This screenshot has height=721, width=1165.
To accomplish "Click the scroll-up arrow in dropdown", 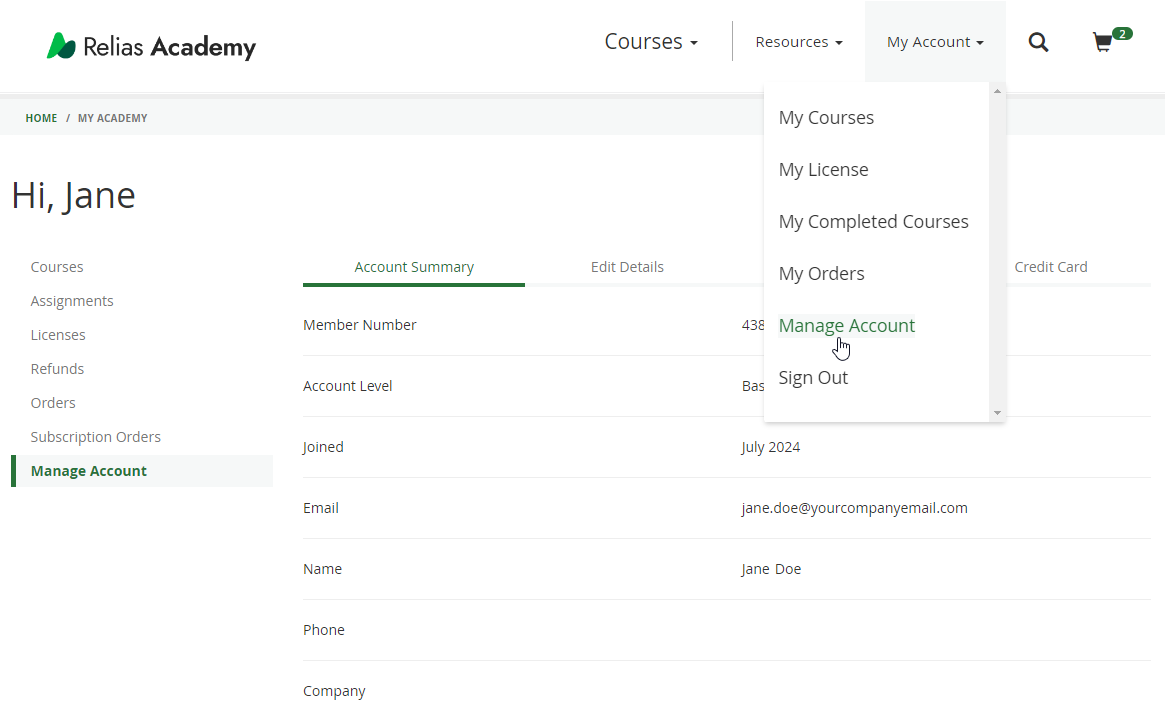I will (x=996, y=91).
